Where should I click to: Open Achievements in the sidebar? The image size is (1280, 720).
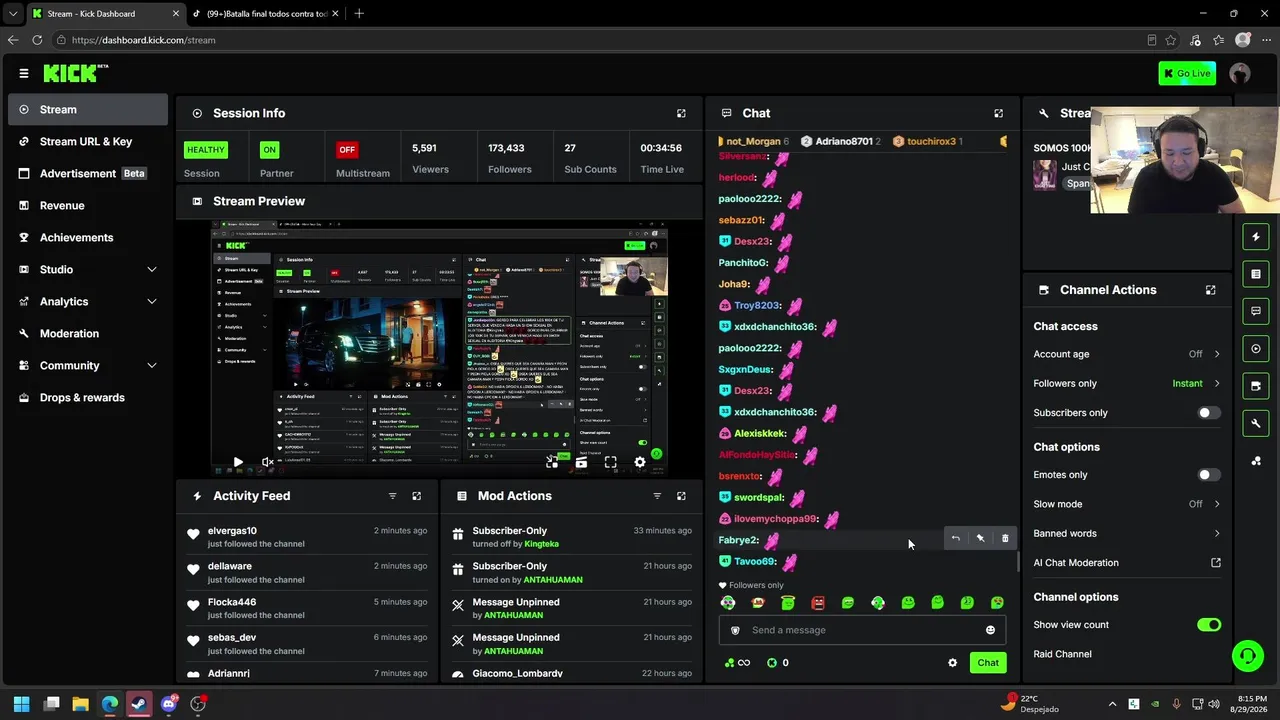pyautogui.click(x=88, y=237)
